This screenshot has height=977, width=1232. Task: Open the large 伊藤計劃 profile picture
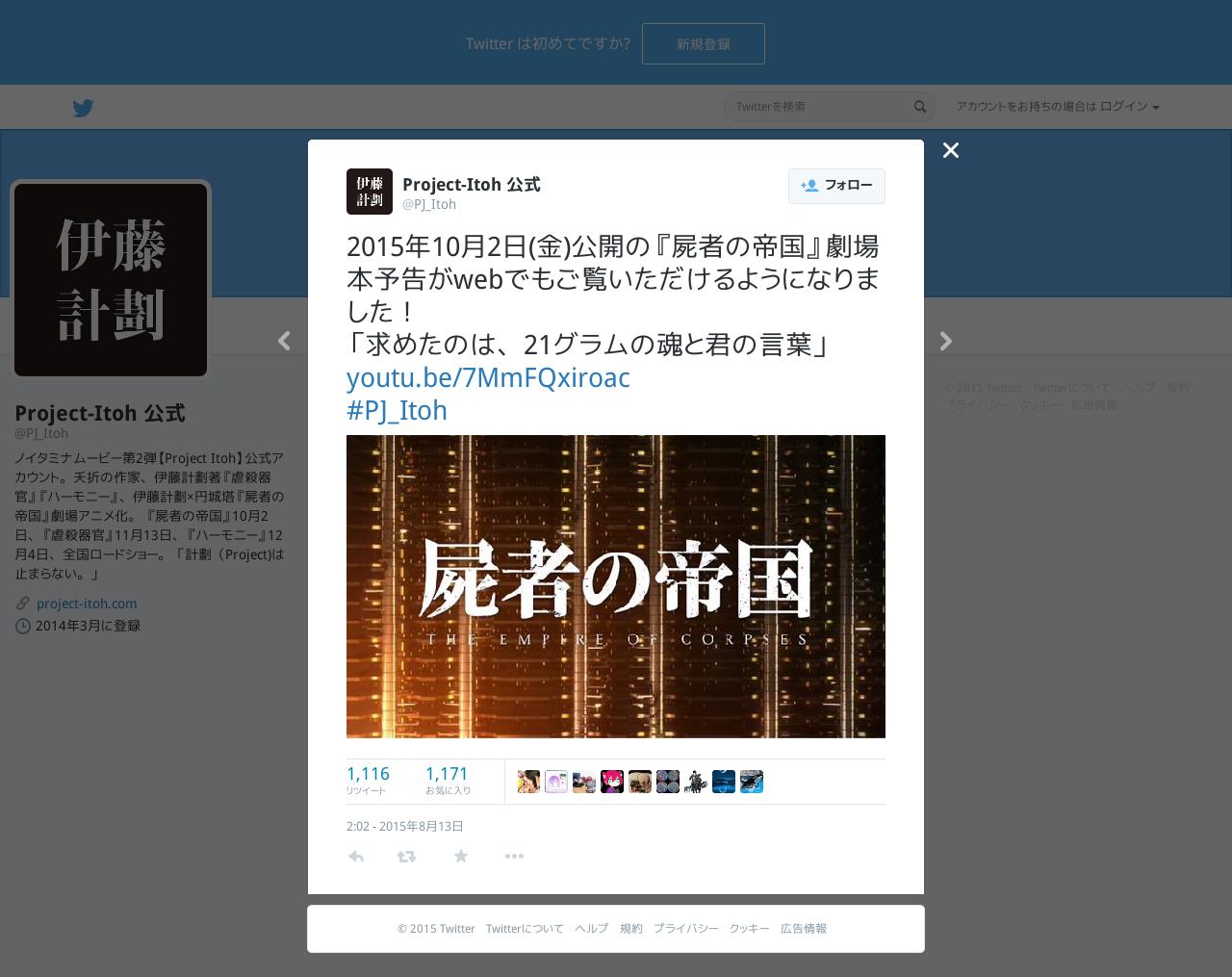click(x=111, y=280)
